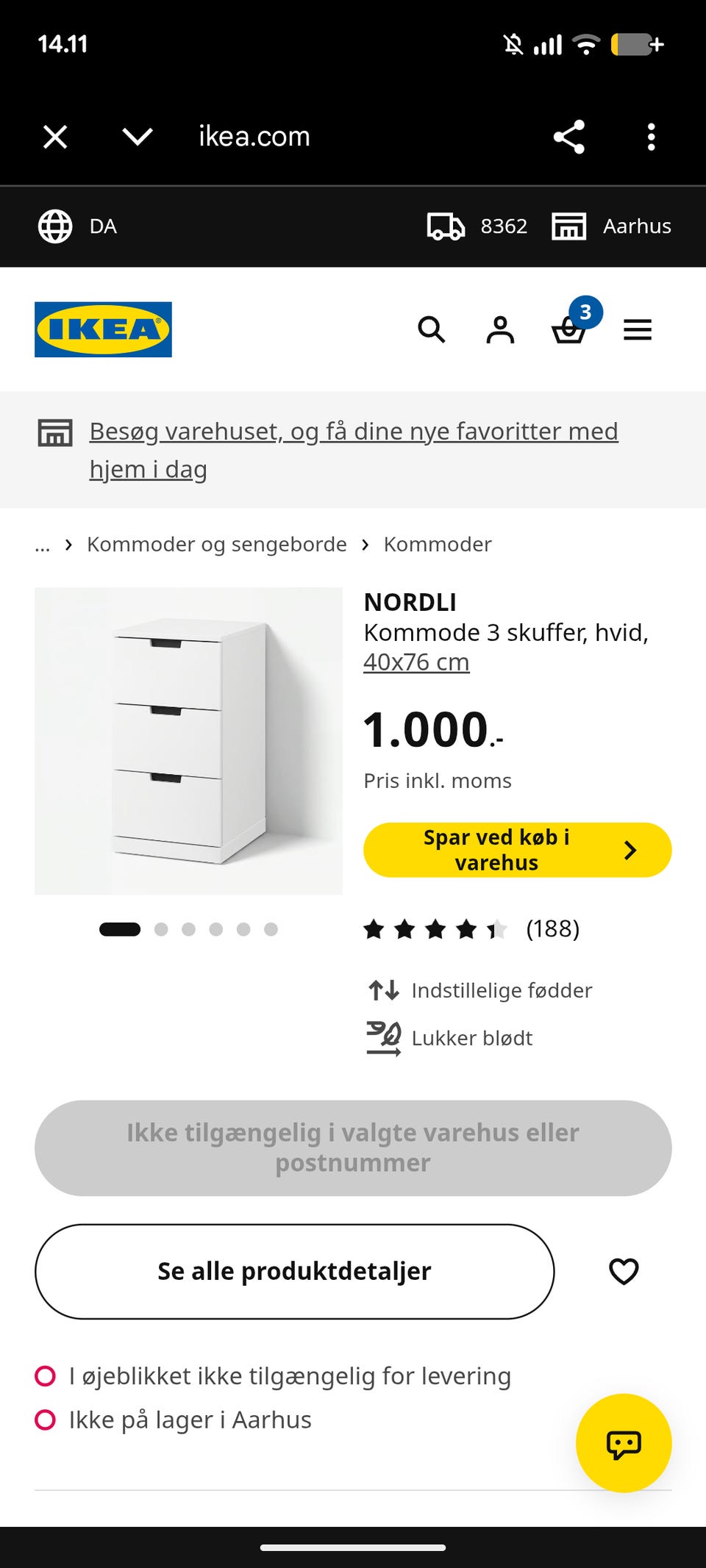Expand the browser tab chevron arrow
This screenshot has width=706, height=1568.
coord(138,137)
